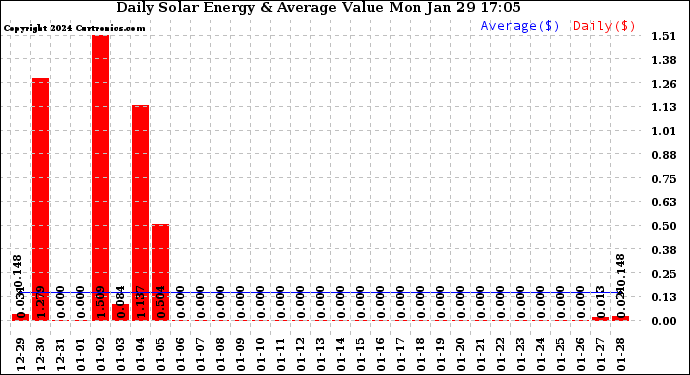Click the y-axis label '0.88'

664,155
